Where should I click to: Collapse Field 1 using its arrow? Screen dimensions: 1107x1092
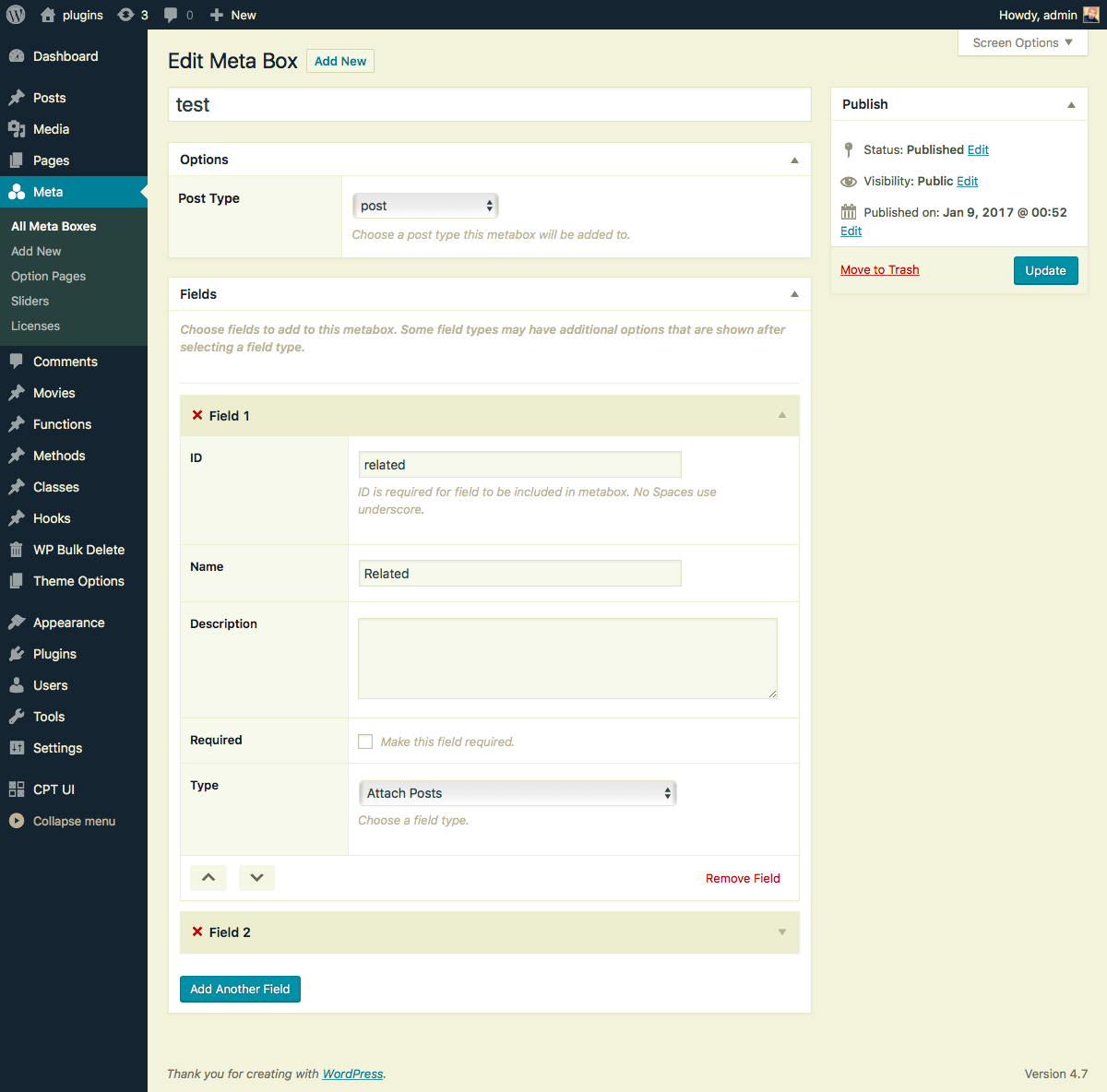pos(782,415)
